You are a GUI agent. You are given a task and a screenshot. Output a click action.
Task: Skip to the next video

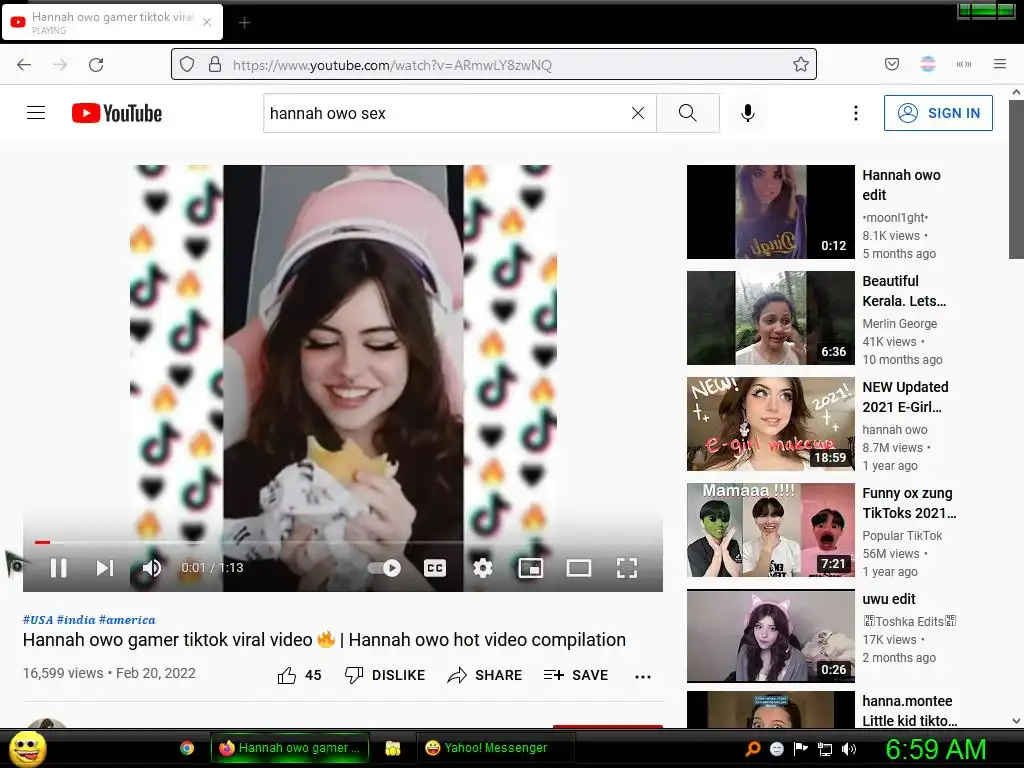point(104,568)
